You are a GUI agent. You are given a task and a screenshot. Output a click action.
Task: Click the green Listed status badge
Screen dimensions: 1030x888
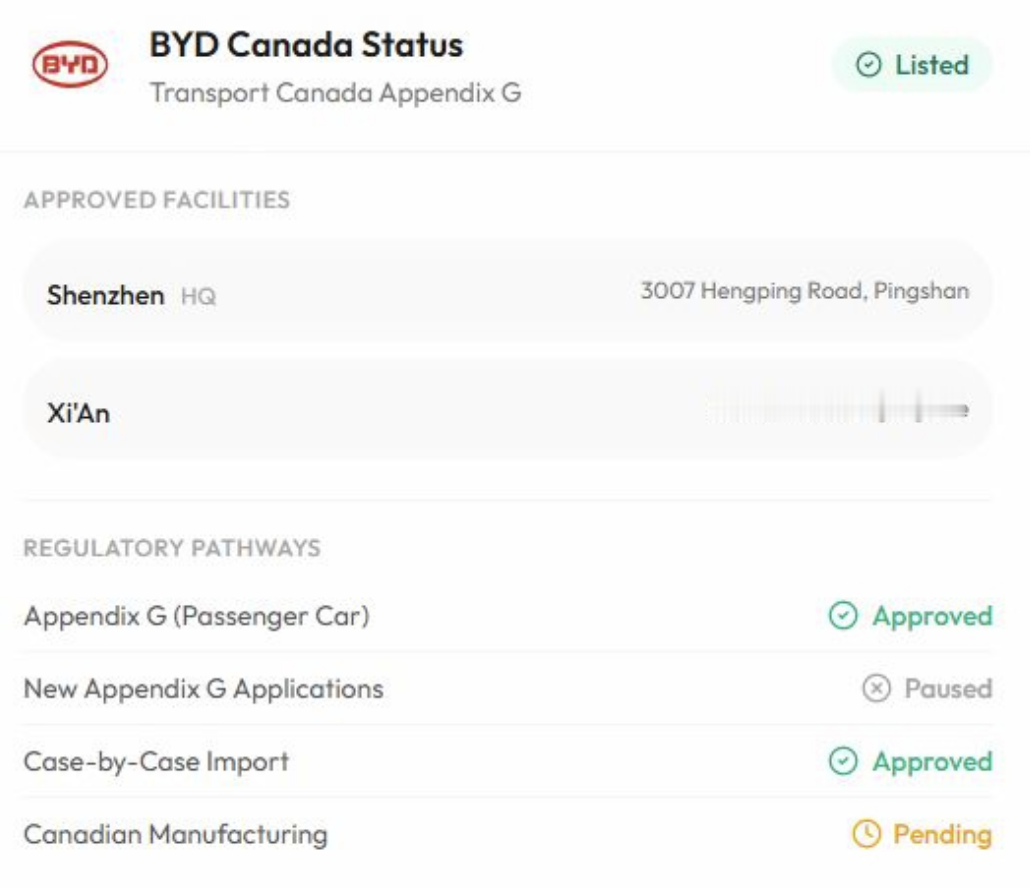tap(912, 66)
